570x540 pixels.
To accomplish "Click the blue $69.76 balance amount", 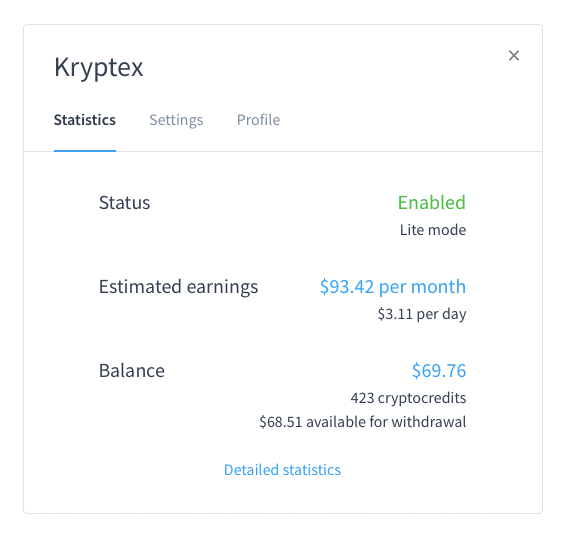I will click(x=439, y=371).
